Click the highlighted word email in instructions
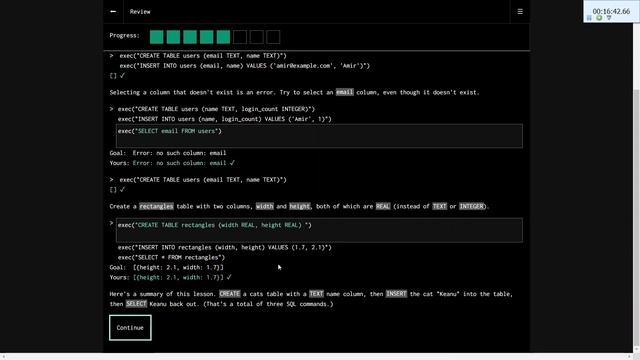The image size is (640, 360). [x=344, y=92]
